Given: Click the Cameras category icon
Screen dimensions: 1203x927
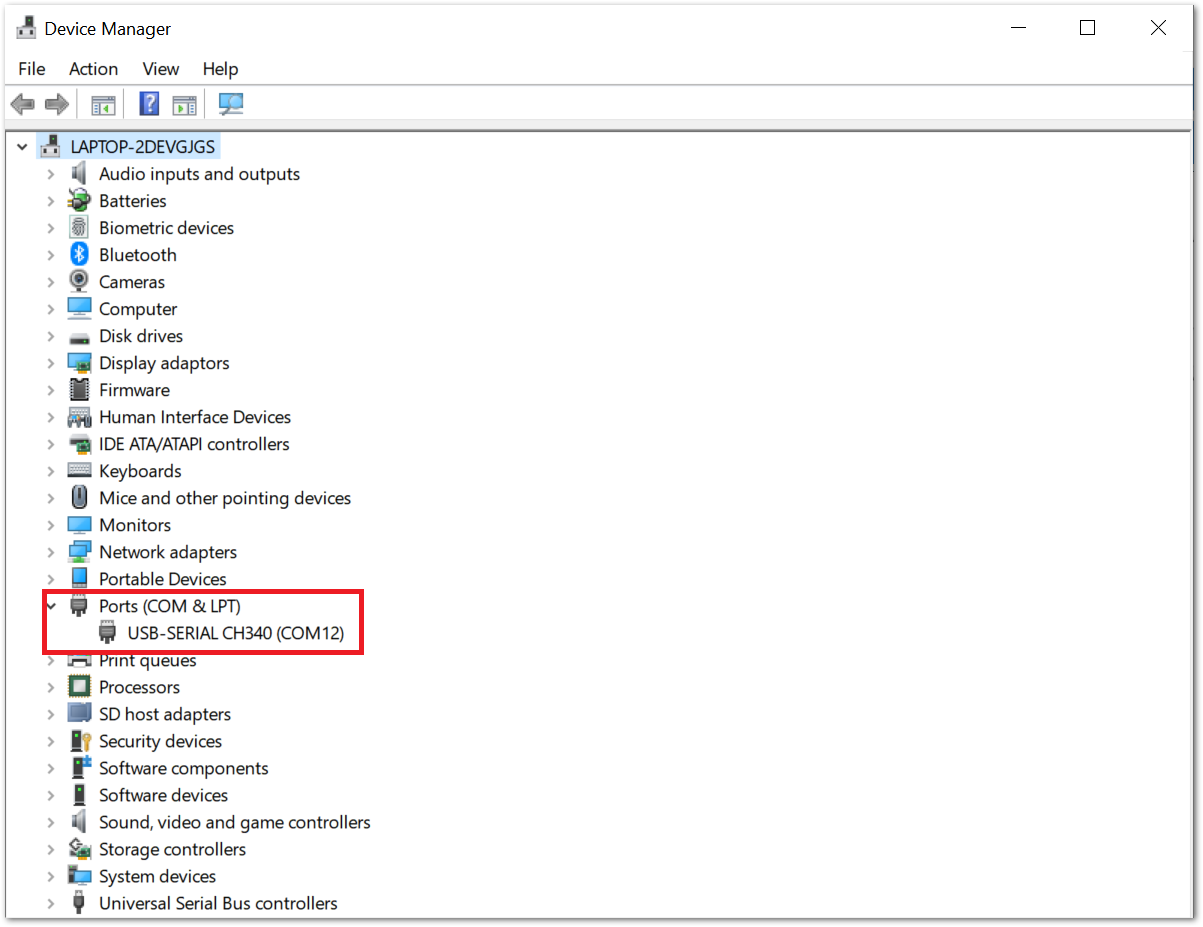Looking at the screenshot, I should click(x=79, y=282).
